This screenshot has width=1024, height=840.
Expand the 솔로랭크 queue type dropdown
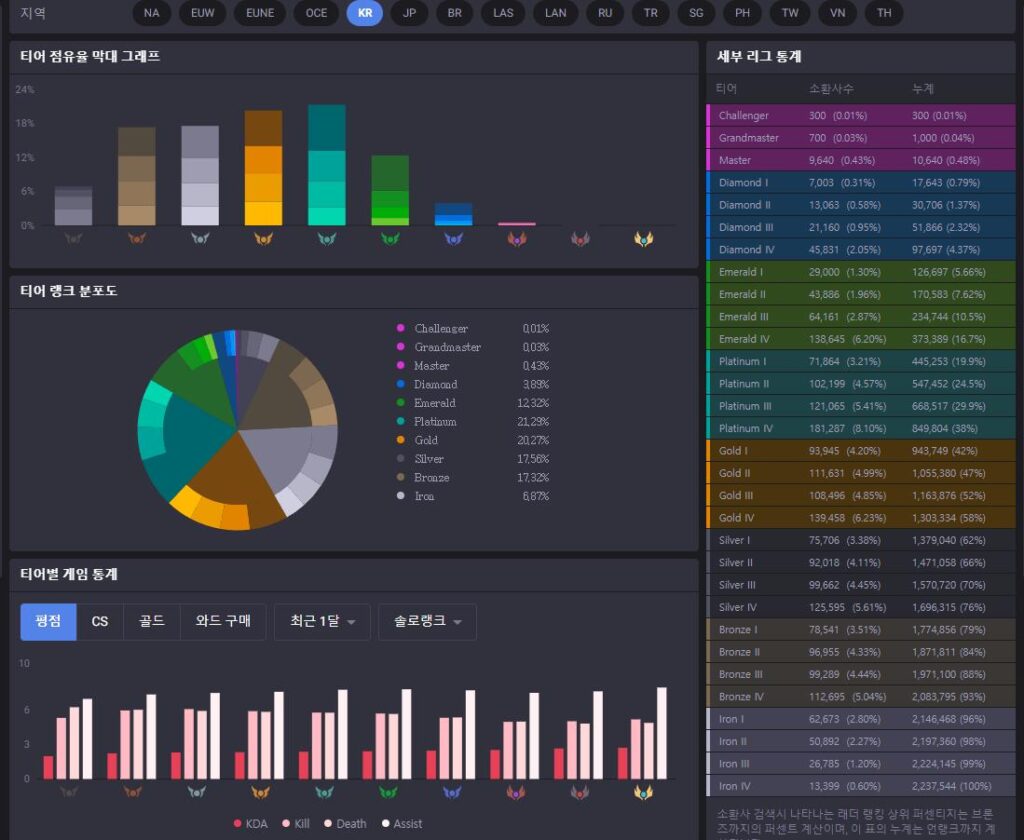pyautogui.click(x=427, y=622)
